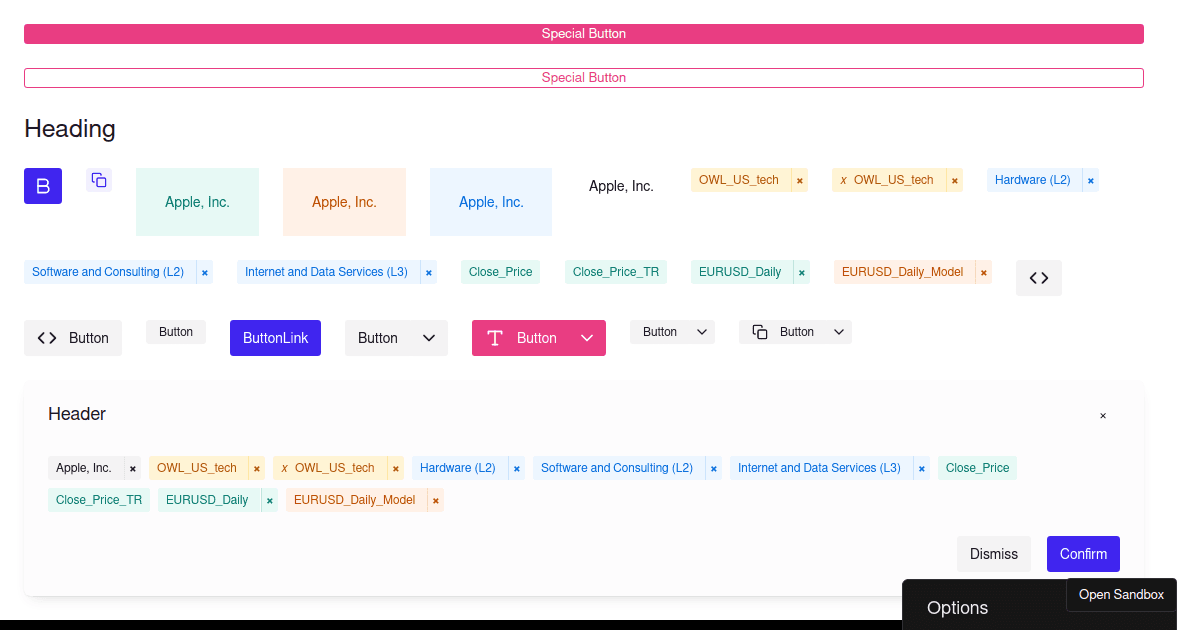This screenshot has height=630, width=1200.
Task: Click the copy icon beside the B button
Action: (x=98, y=180)
